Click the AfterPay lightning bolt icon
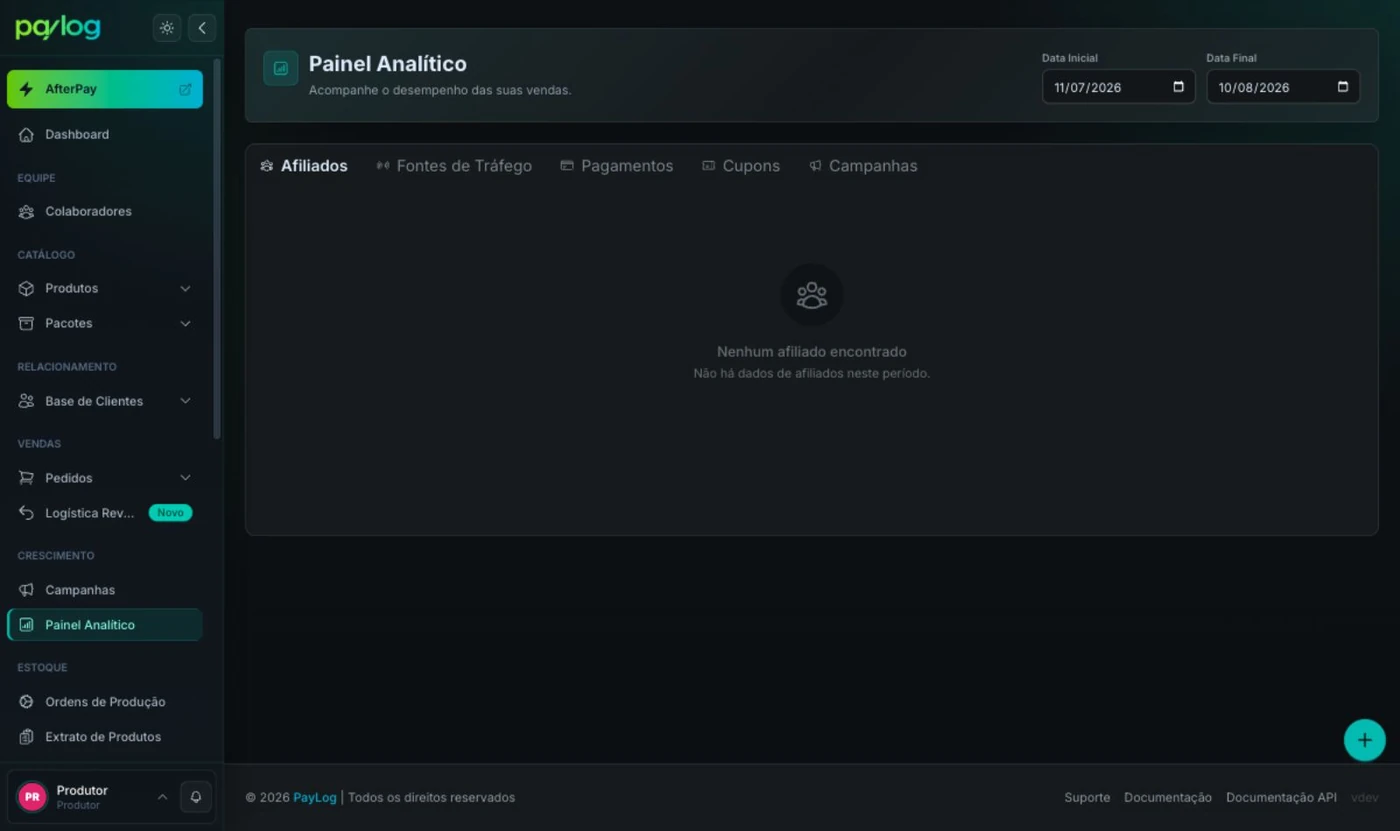 coord(26,89)
